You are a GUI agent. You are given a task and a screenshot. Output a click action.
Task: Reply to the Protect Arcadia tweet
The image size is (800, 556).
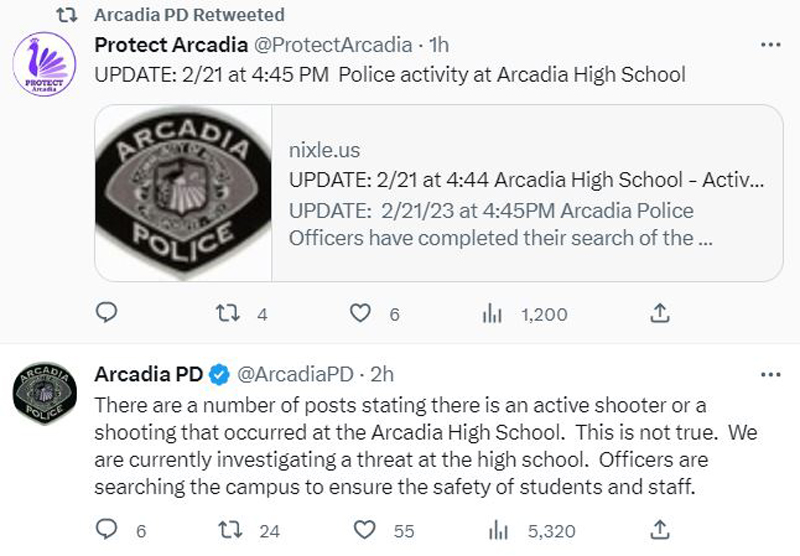107,312
